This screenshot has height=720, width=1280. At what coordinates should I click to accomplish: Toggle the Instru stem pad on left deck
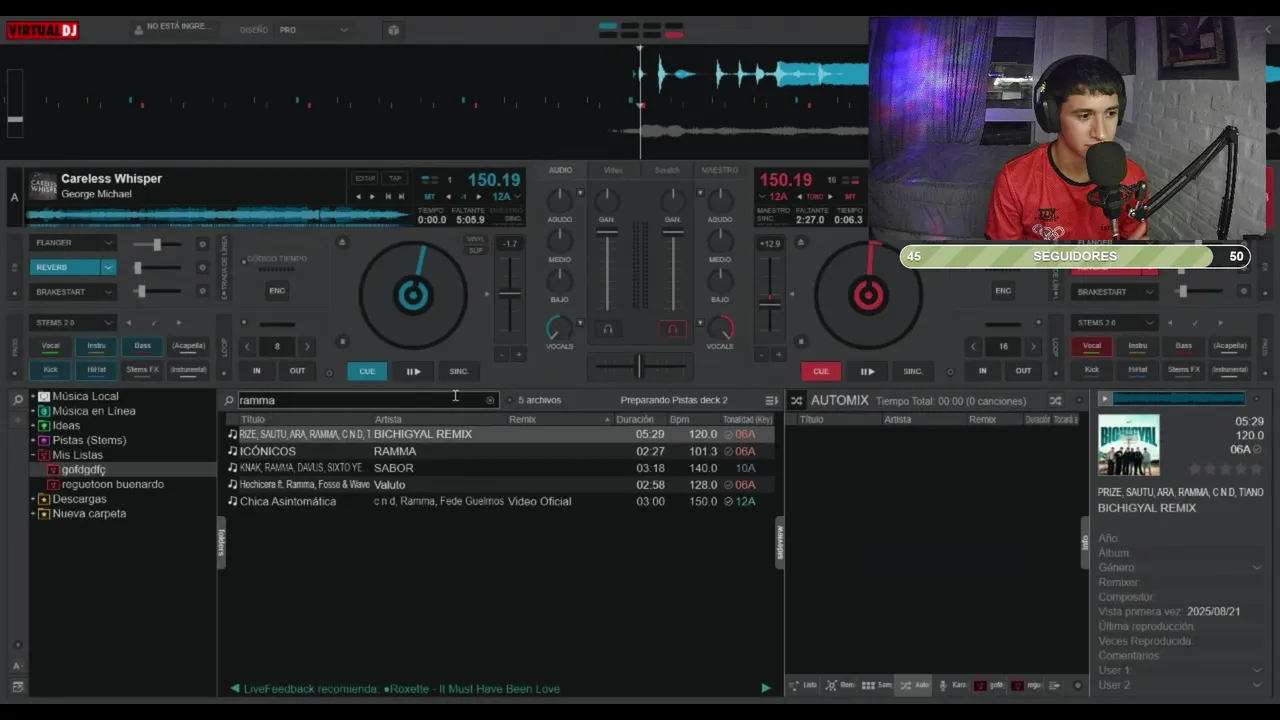(96, 346)
